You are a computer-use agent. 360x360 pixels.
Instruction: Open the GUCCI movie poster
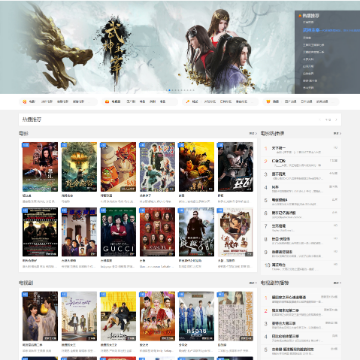[118, 232]
